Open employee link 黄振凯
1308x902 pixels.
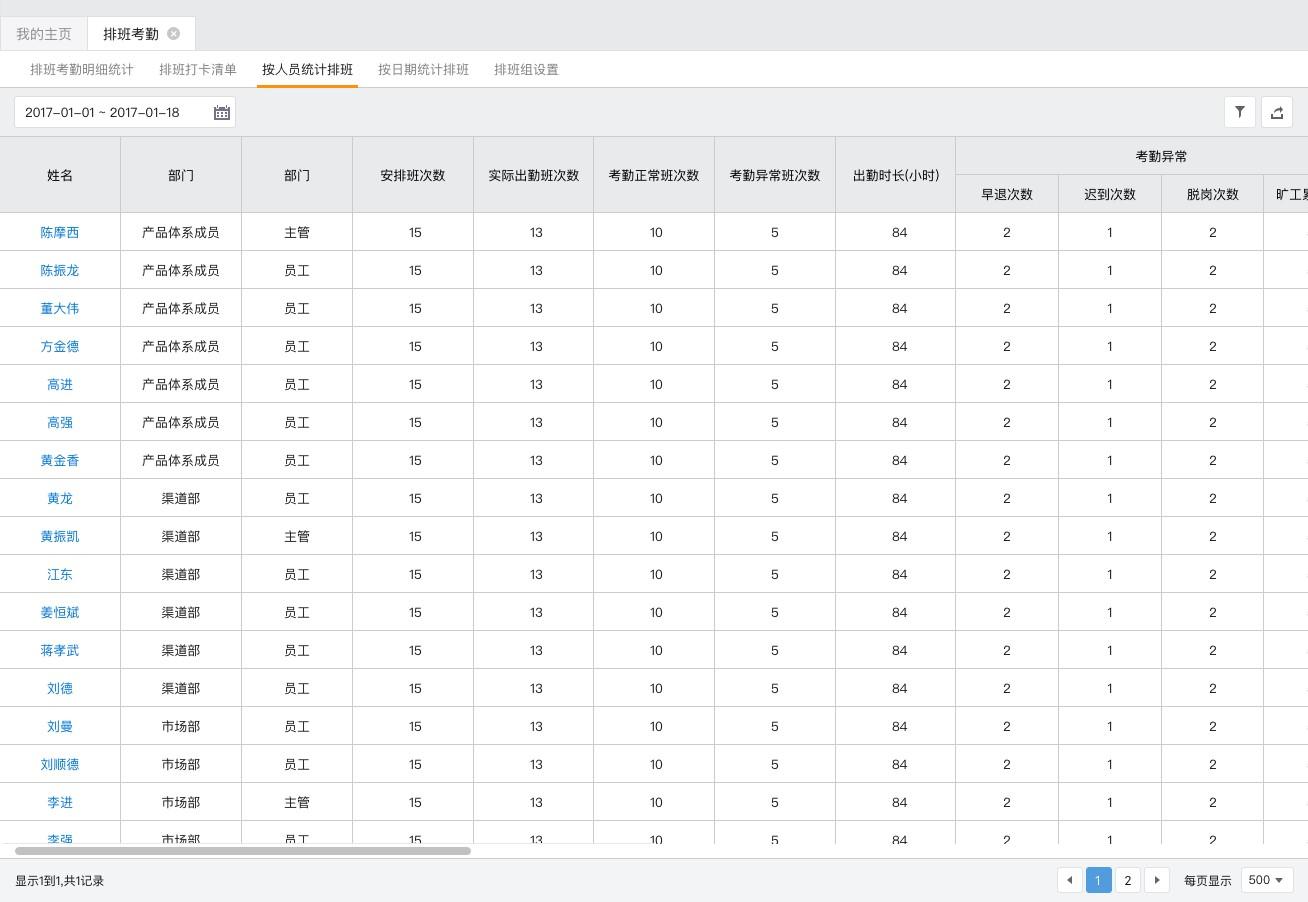click(60, 536)
